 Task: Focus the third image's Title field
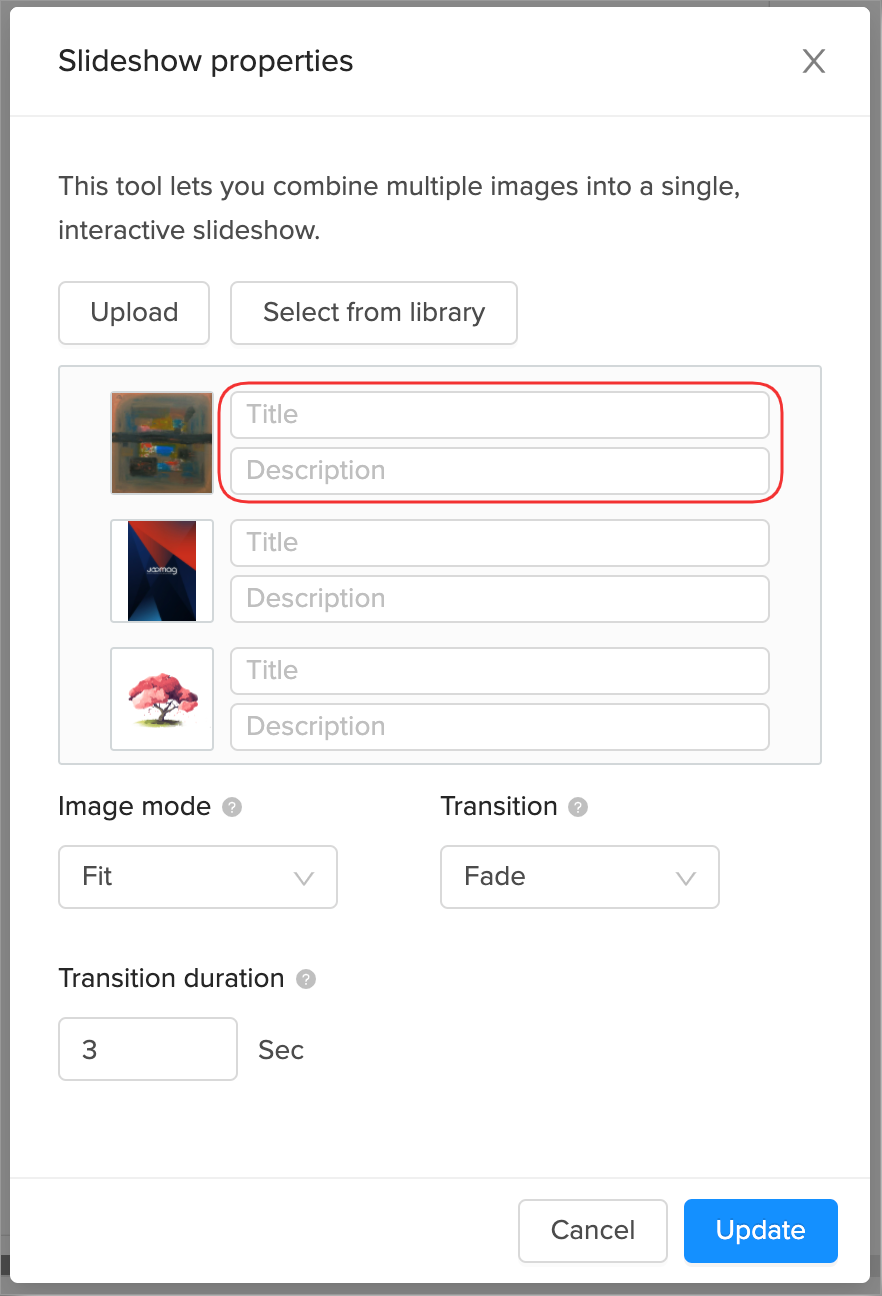pos(499,671)
